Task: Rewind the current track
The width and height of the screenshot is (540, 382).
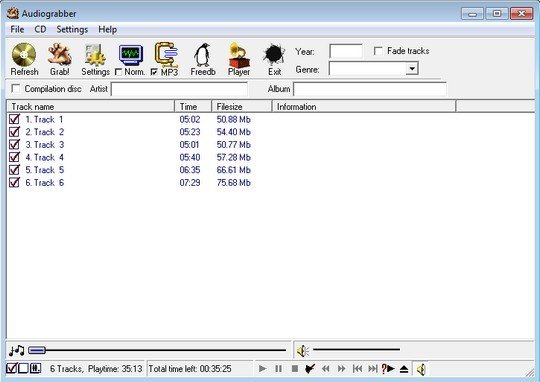Action: [x=325, y=369]
